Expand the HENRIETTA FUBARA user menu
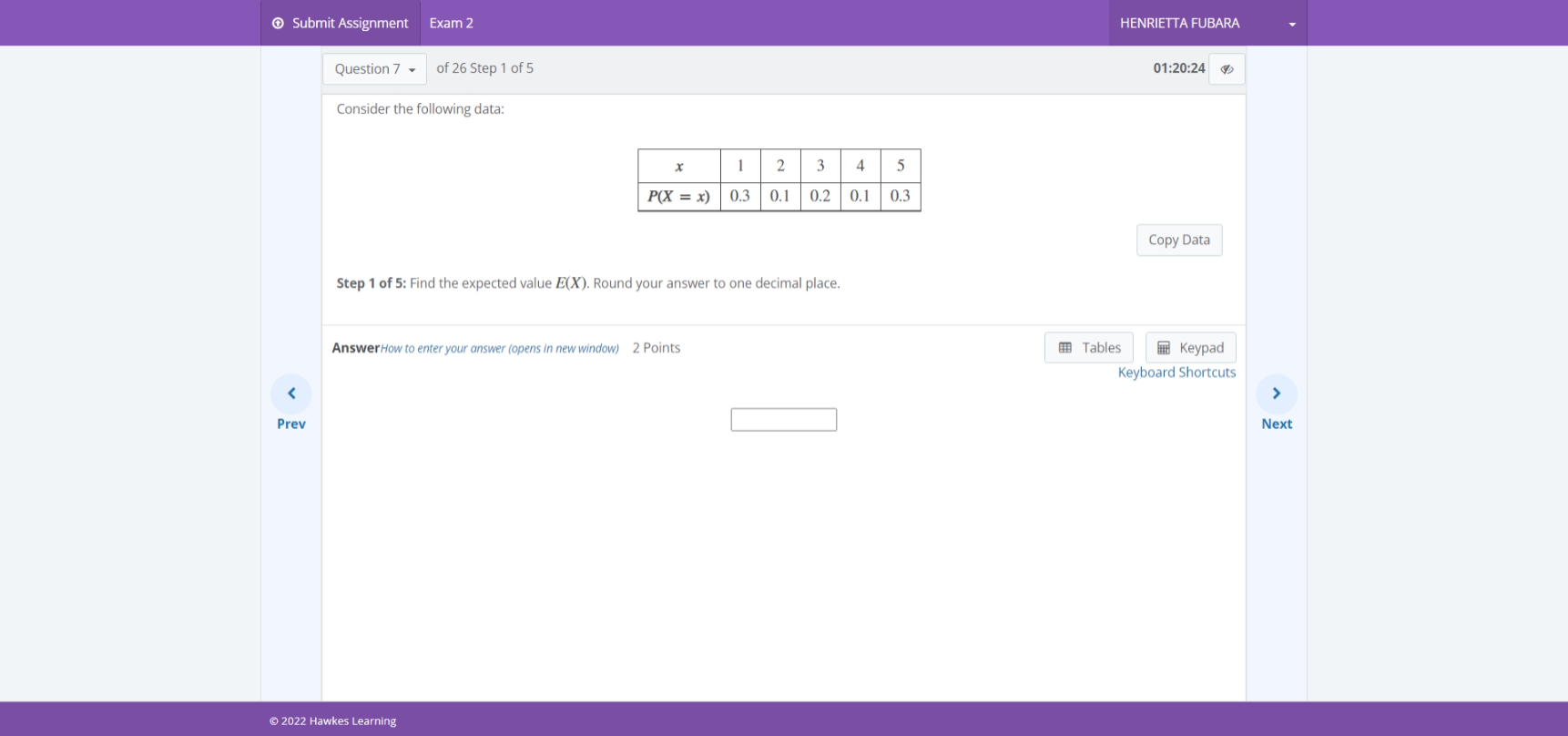 tap(1207, 23)
